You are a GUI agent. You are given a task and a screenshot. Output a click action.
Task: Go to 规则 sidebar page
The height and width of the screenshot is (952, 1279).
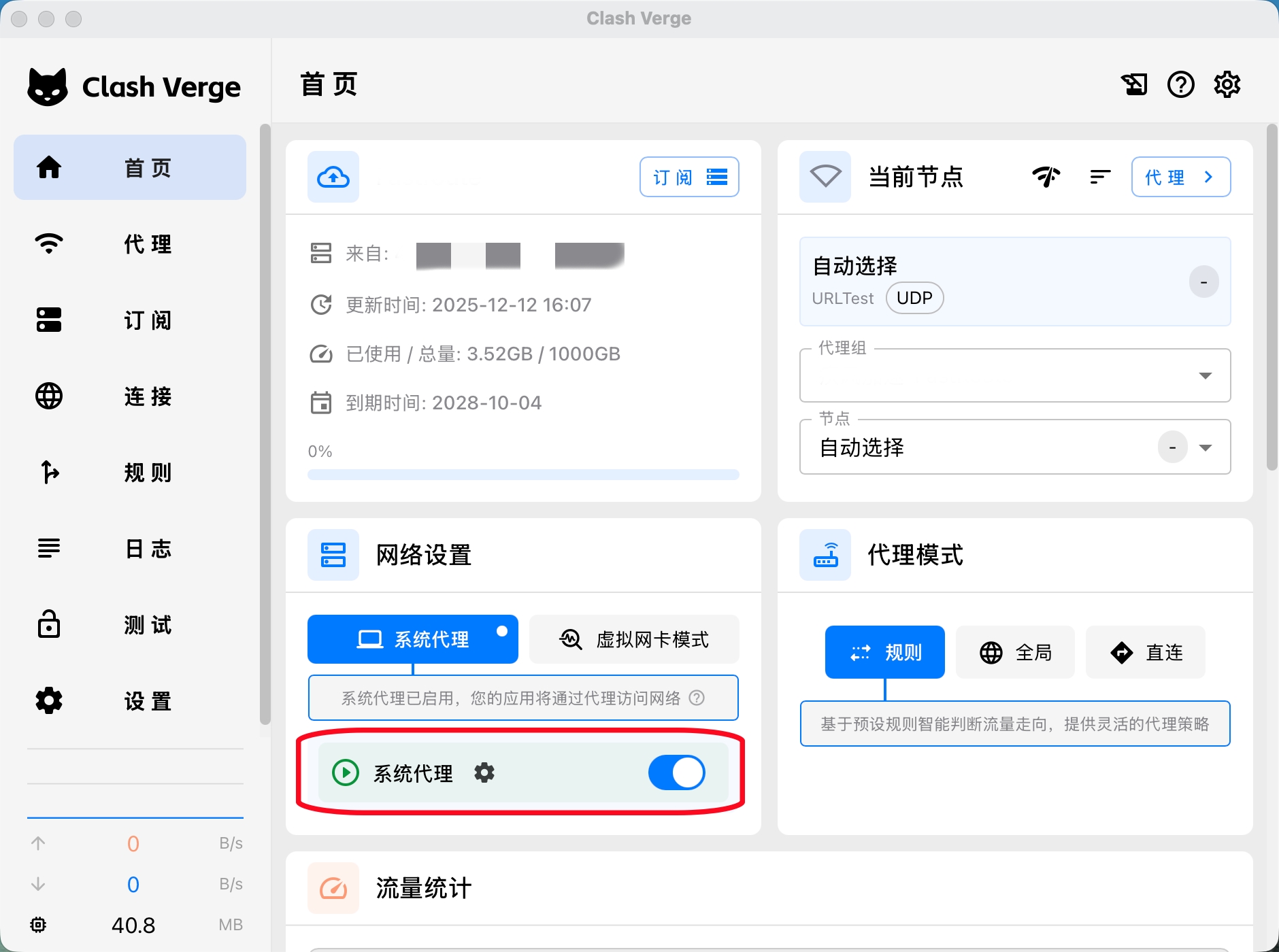click(130, 473)
